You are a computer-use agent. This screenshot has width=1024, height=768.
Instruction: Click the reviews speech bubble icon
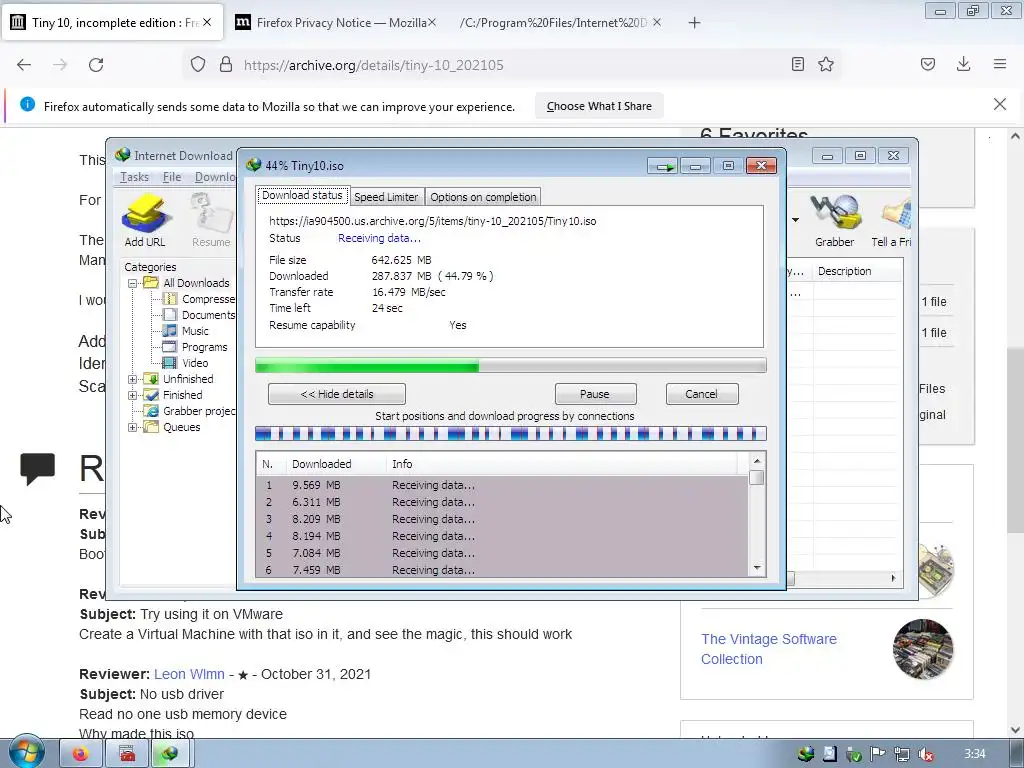tap(37, 468)
